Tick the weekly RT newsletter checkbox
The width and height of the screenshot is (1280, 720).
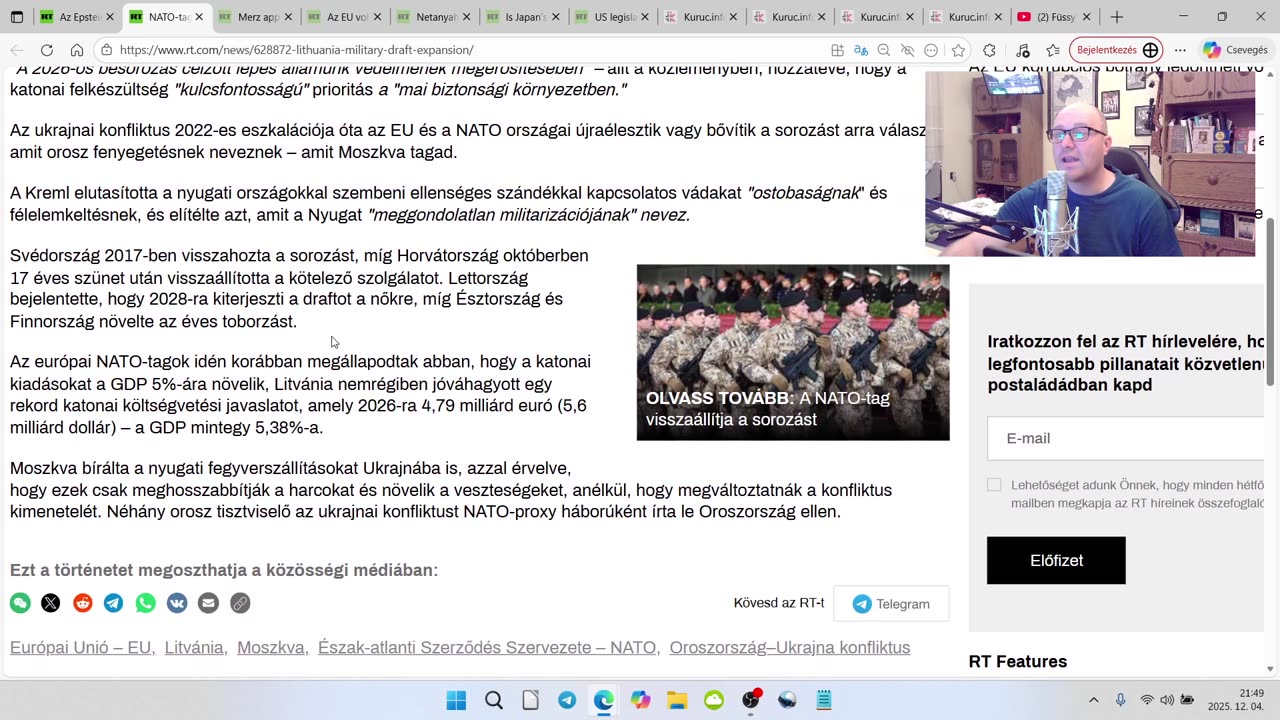(x=994, y=485)
